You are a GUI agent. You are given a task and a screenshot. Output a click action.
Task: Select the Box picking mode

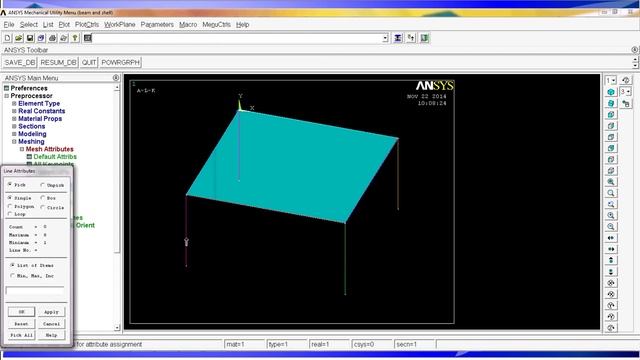pos(42,198)
